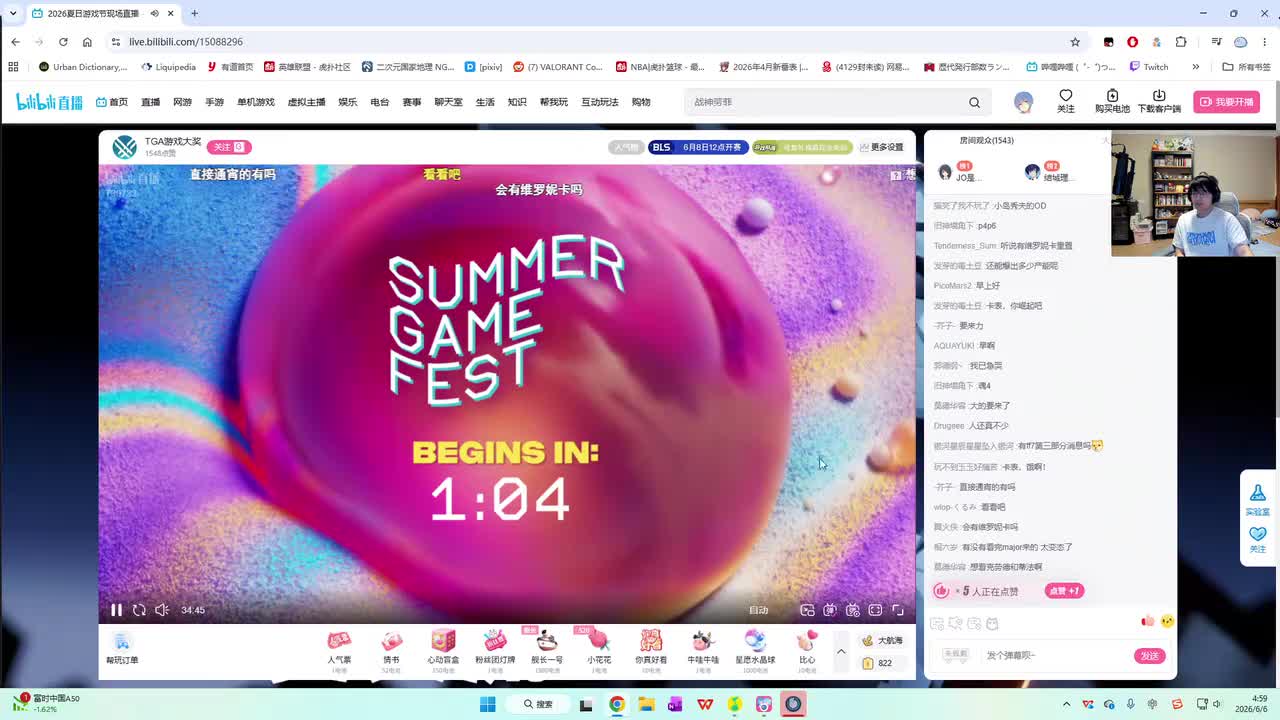Screen dimensions: 1280x720
Task: Click 下载客户端 in header
Action: point(1159,101)
